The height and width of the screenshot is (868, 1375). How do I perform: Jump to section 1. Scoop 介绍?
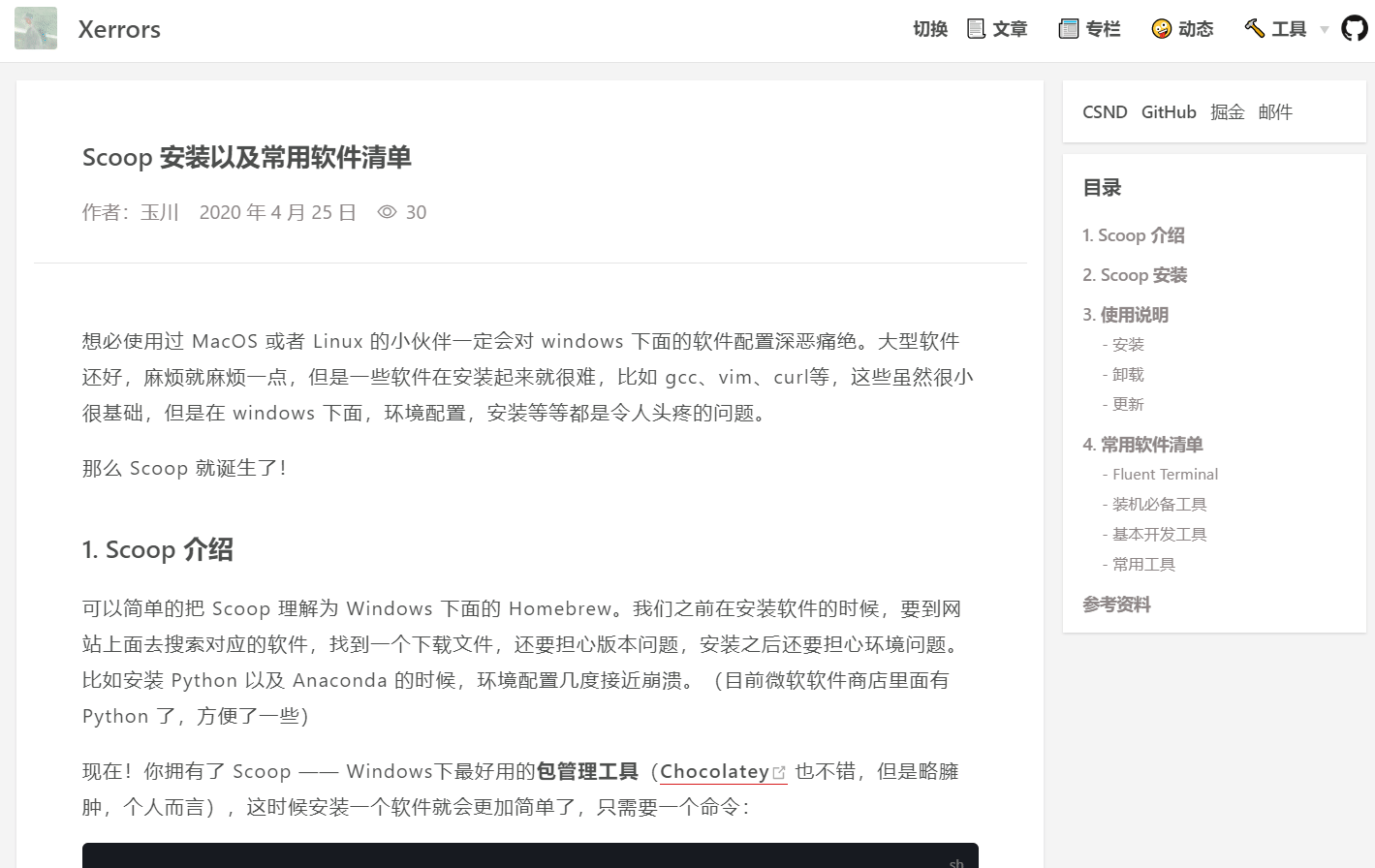tap(1133, 234)
